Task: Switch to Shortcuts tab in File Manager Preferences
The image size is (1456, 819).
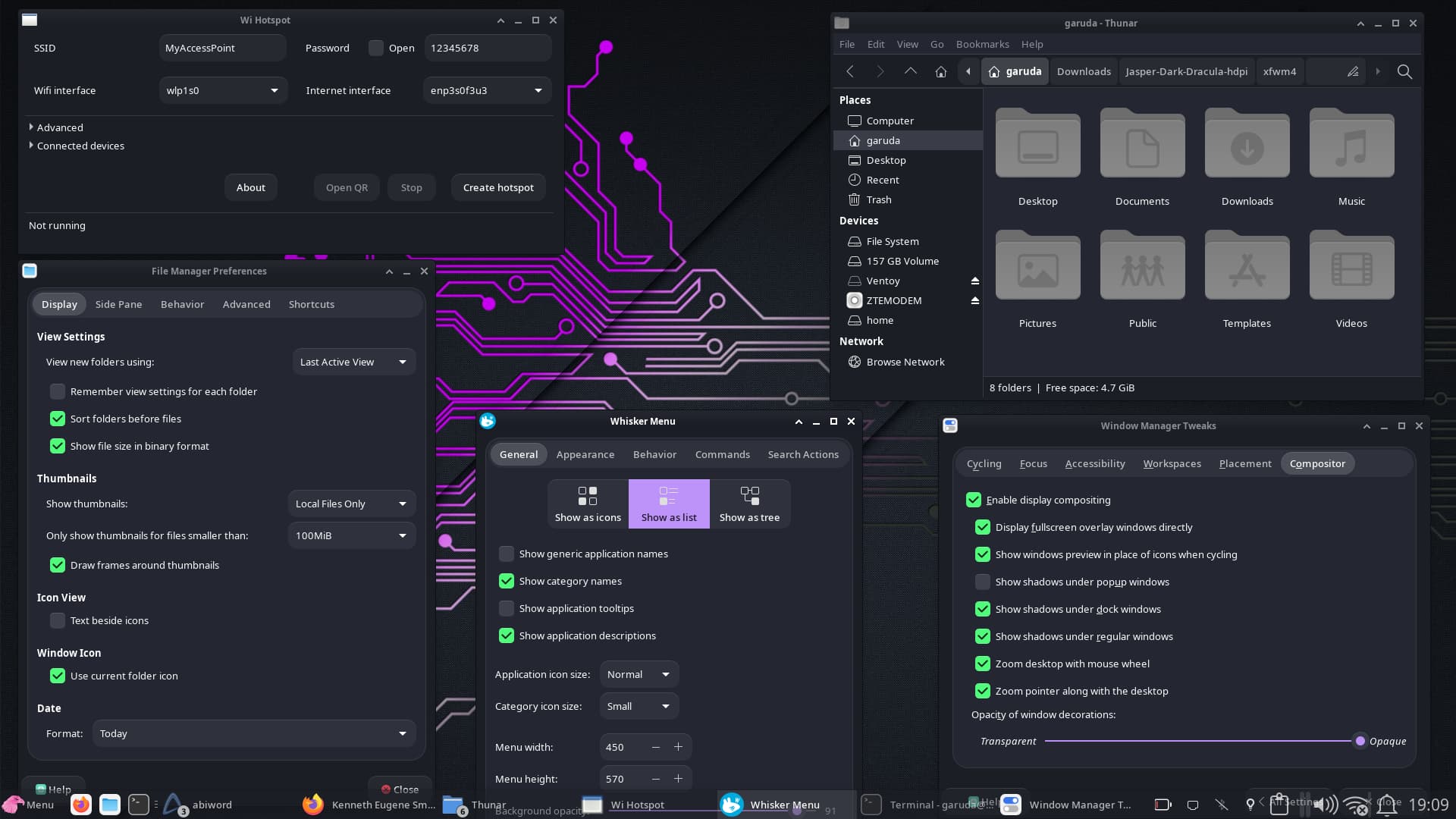Action: pos(311,304)
